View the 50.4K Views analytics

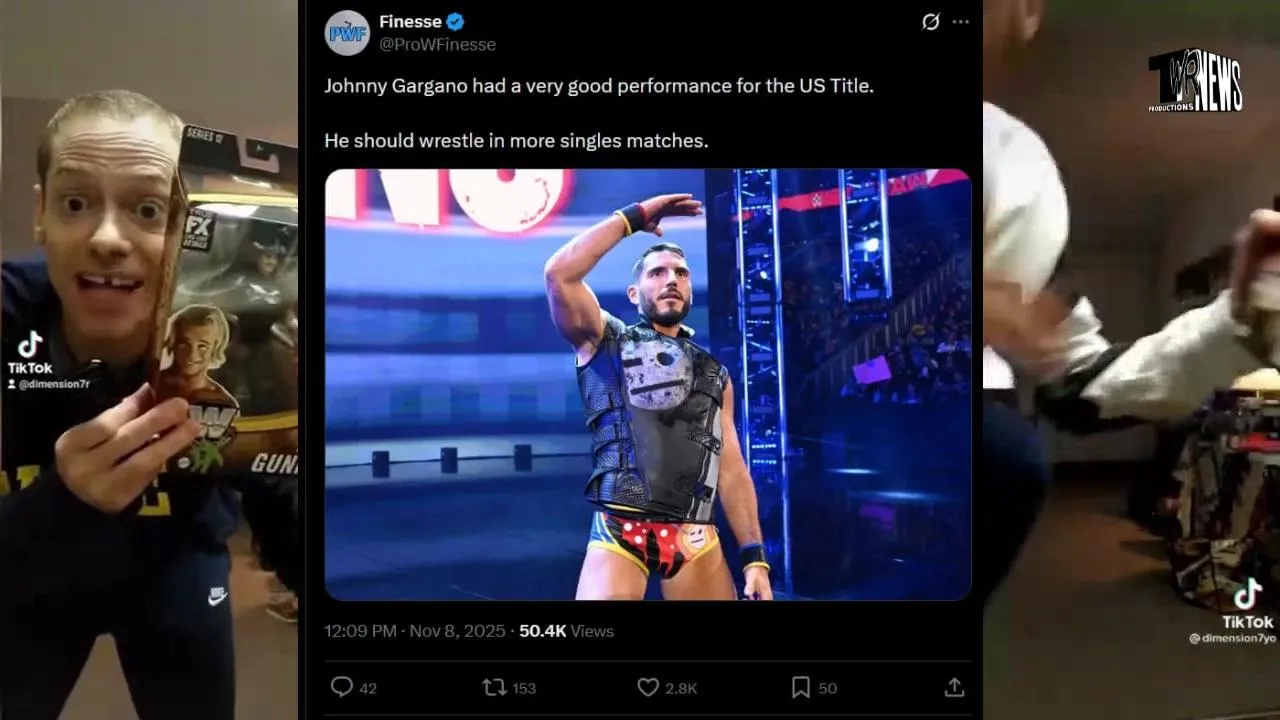(x=566, y=631)
